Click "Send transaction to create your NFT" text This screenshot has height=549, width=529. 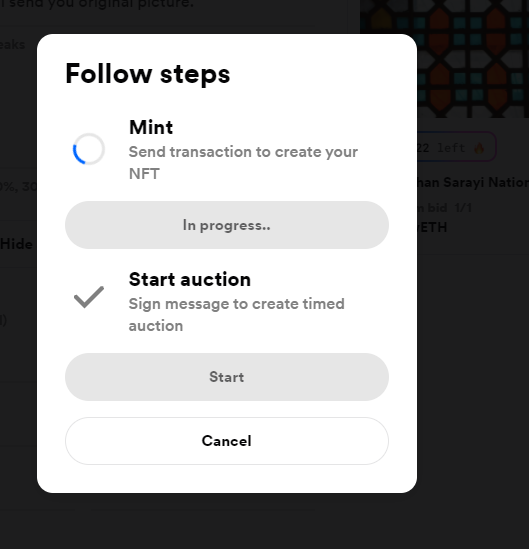point(243,163)
